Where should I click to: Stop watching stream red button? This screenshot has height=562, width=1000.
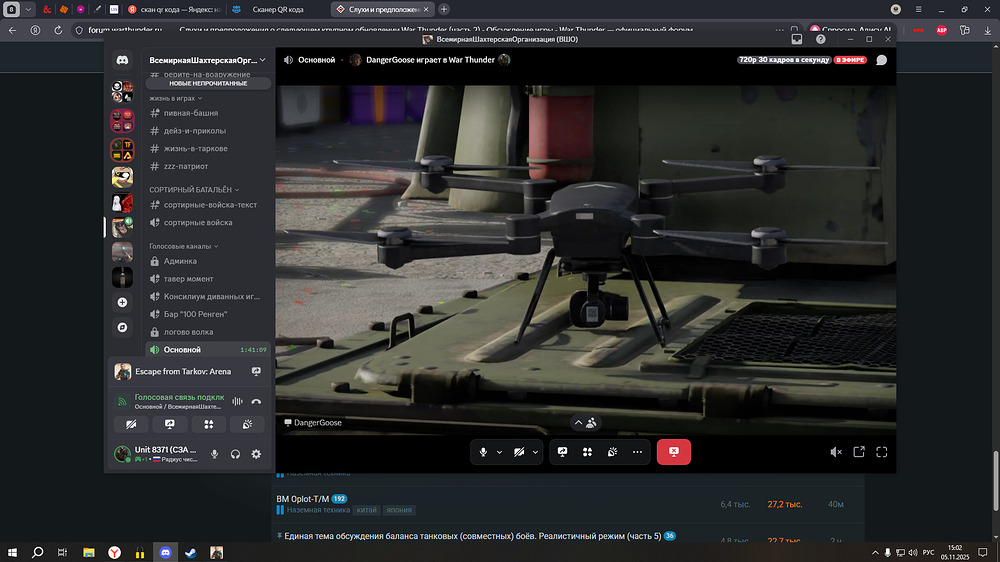coord(673,452)
